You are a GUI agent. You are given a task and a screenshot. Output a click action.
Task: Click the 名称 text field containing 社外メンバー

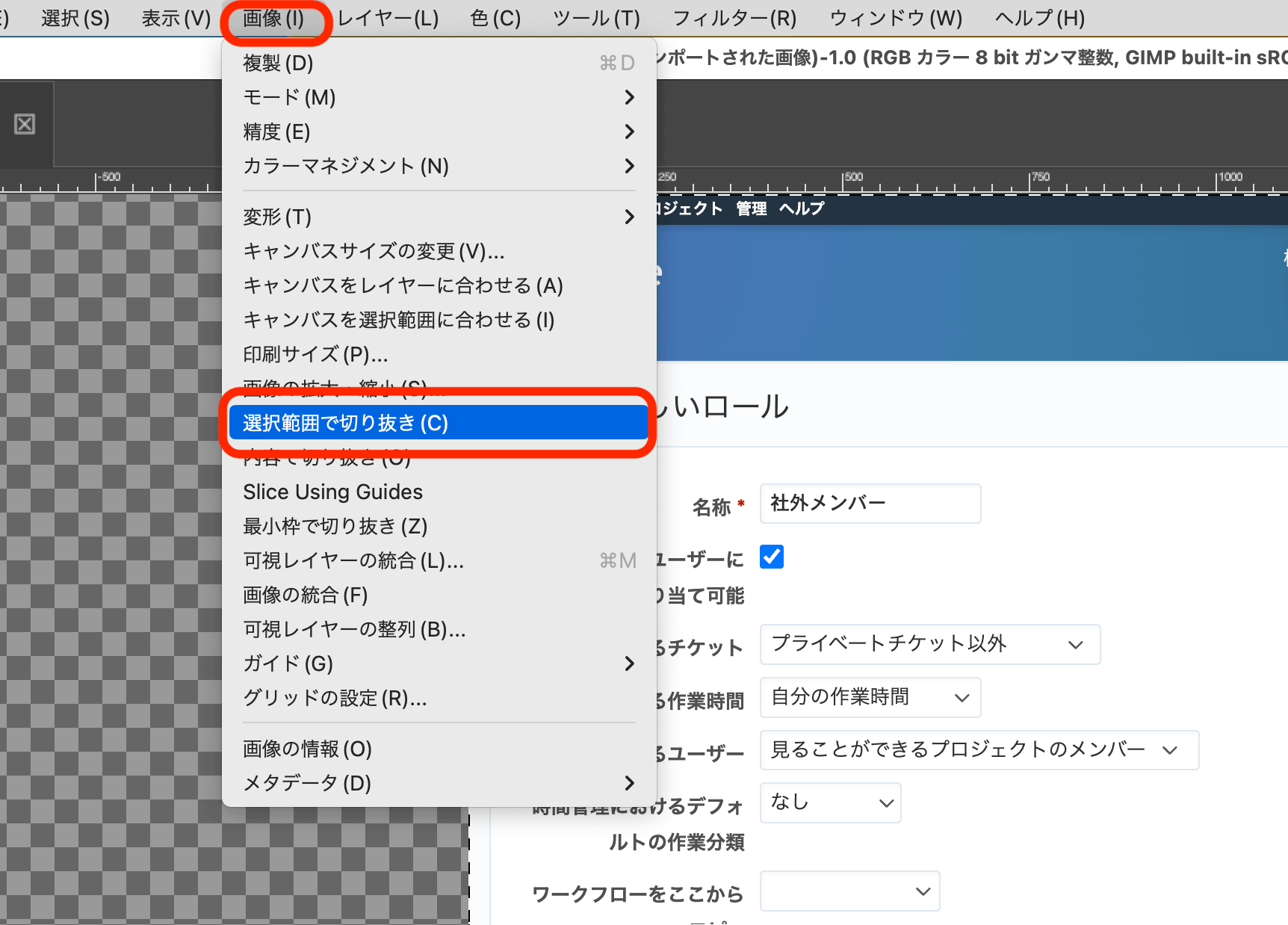870,504
